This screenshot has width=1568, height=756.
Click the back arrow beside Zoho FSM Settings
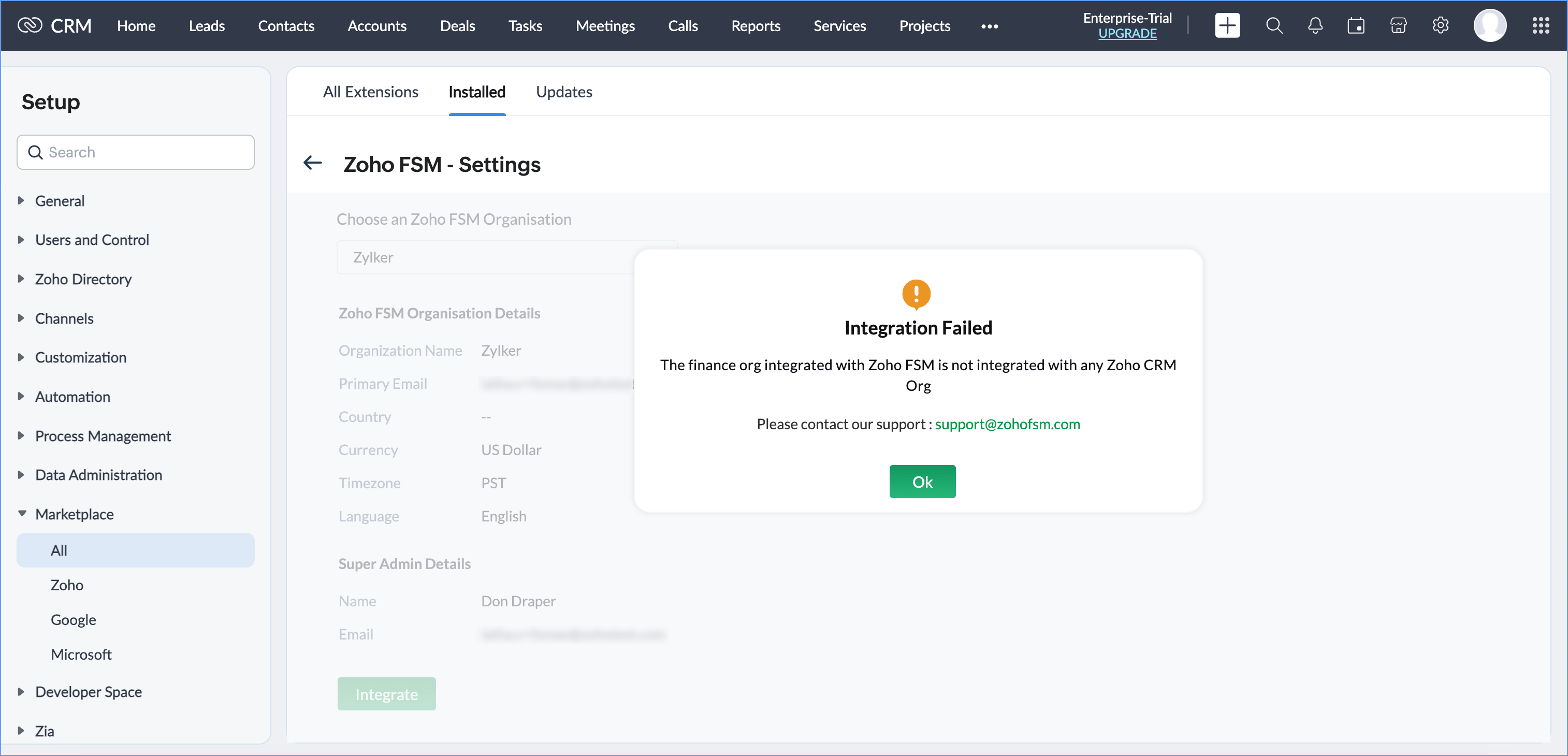(313, 163)
